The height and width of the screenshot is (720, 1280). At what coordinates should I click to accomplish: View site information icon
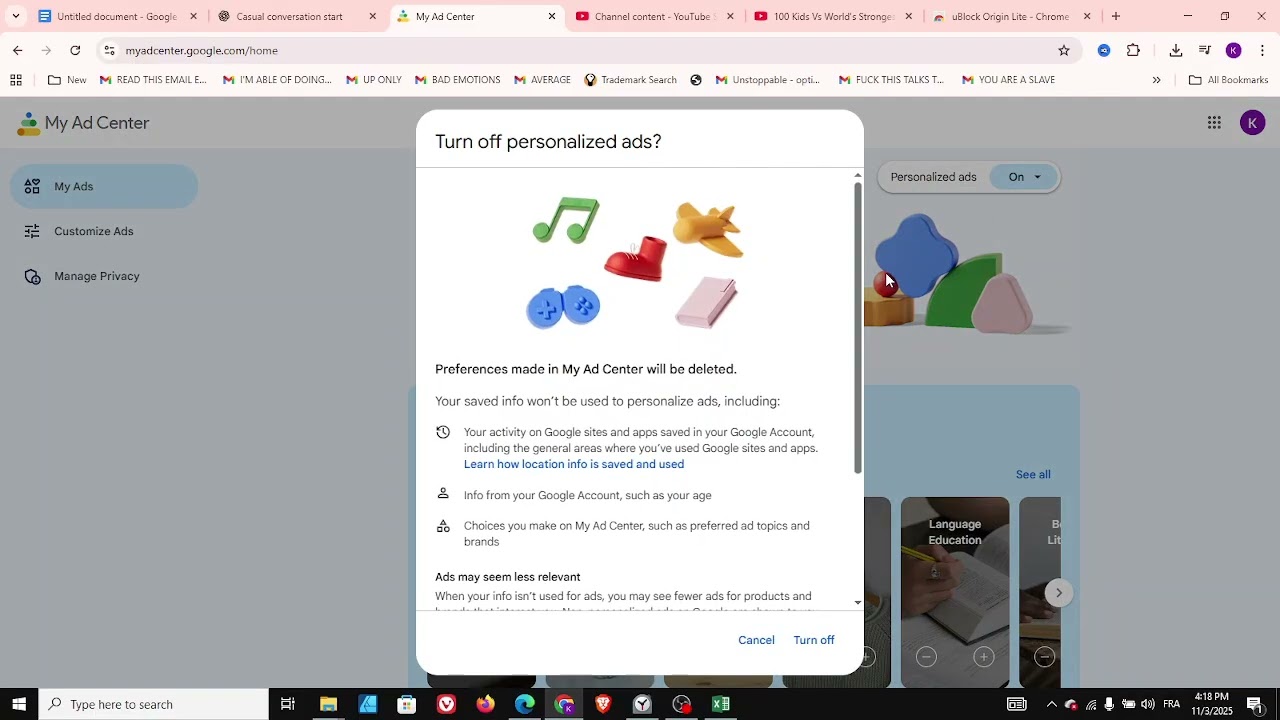[109, 50]
